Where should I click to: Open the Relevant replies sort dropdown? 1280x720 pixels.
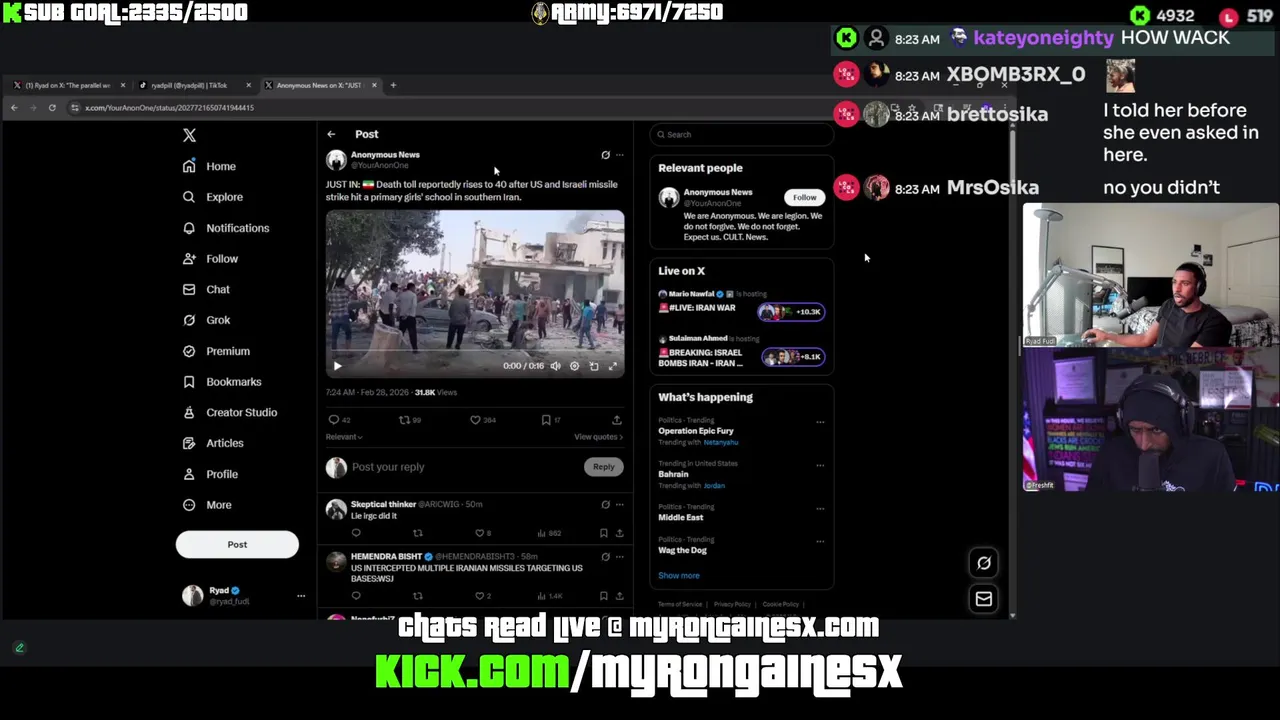coord(344,437)
